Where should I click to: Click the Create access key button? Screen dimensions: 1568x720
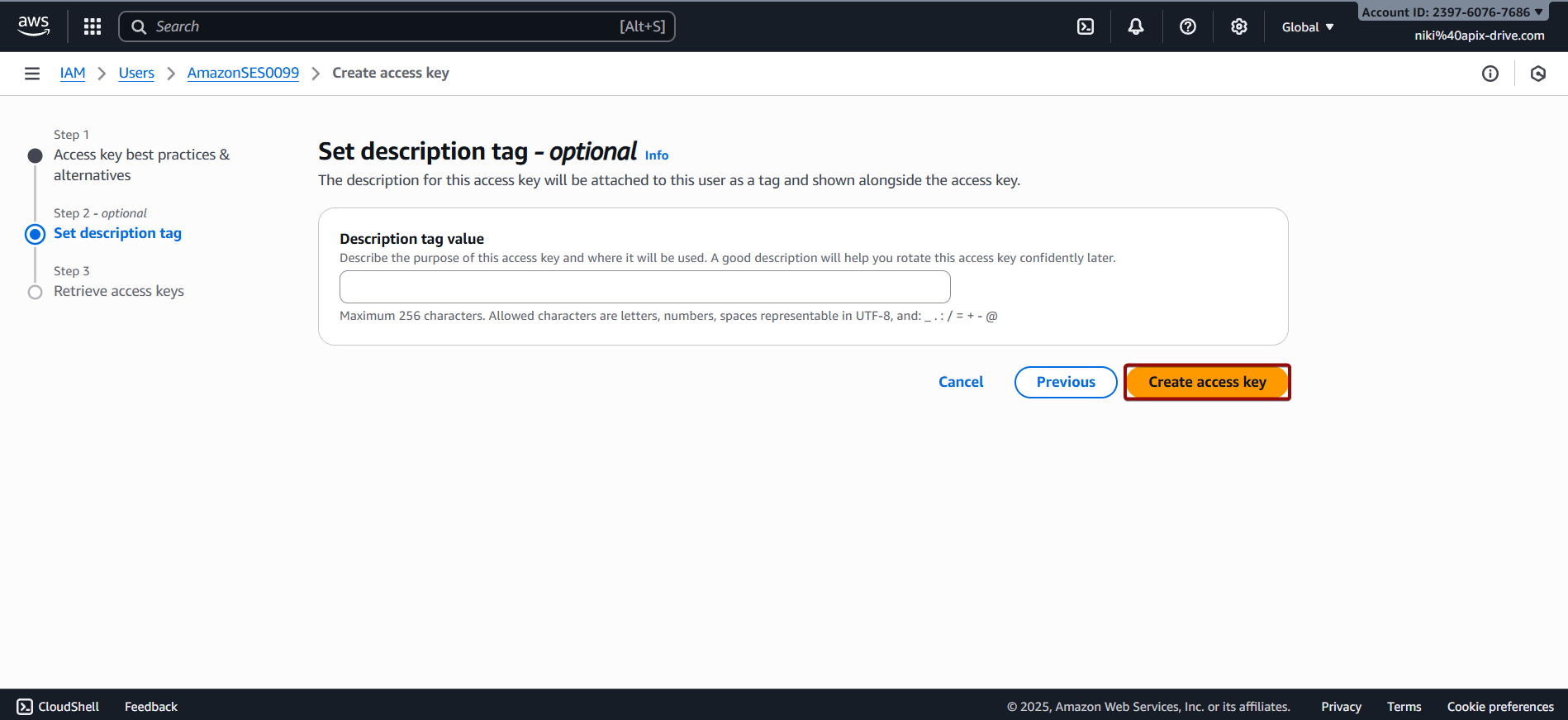[1206, 382]
